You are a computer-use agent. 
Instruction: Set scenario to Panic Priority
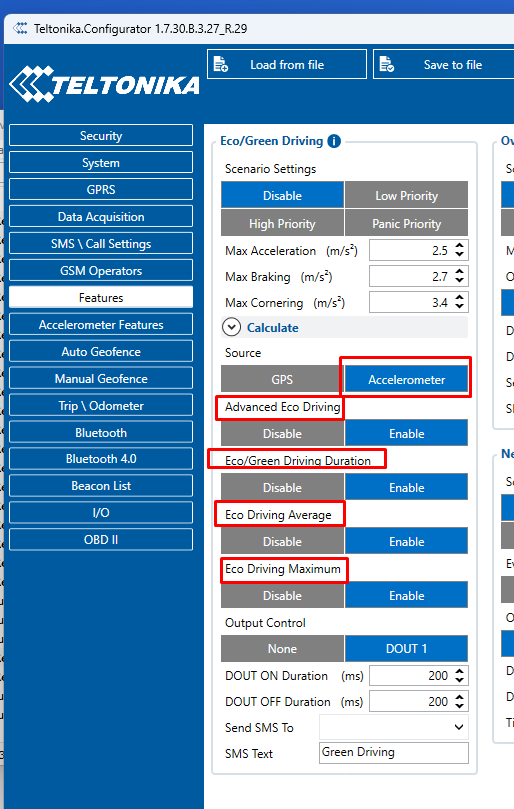click(x=406, y=223)
